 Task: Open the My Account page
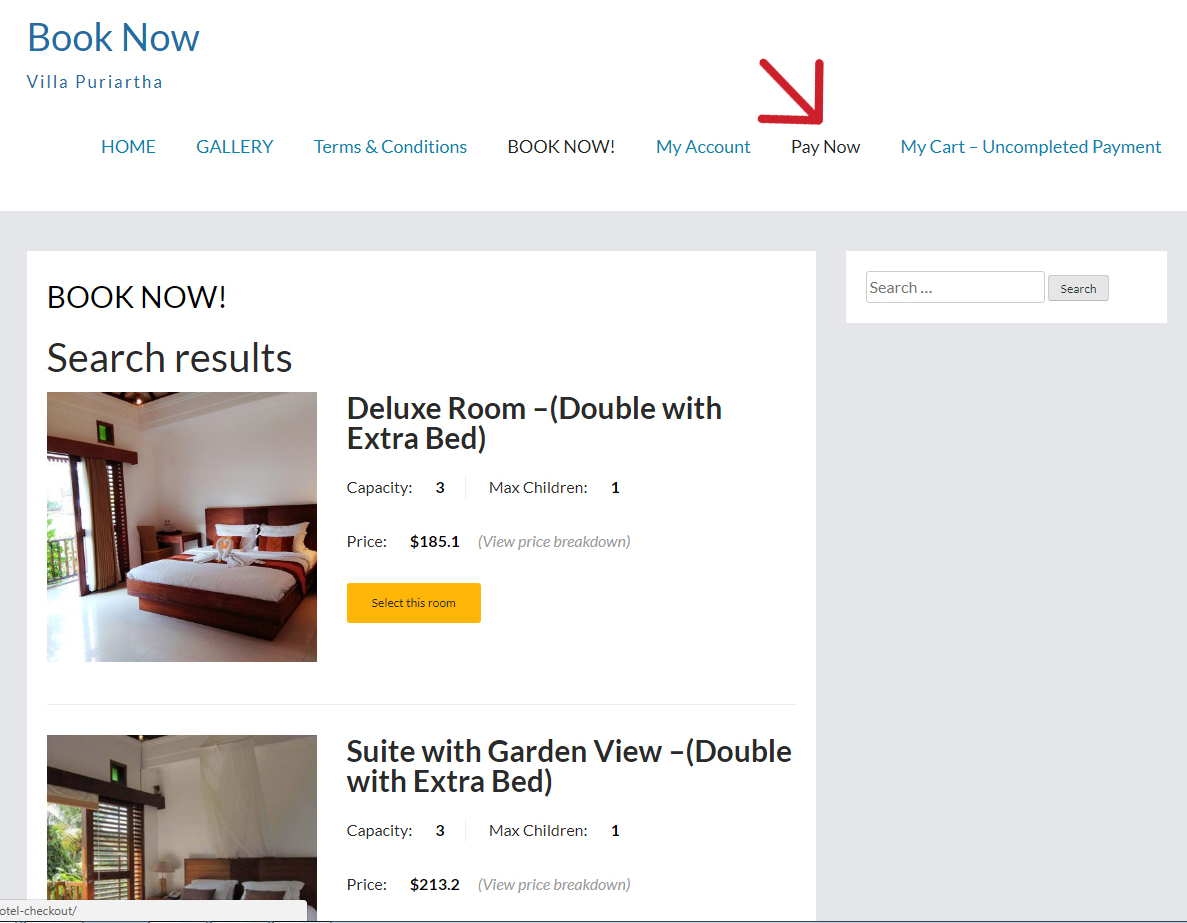[703, 147]
